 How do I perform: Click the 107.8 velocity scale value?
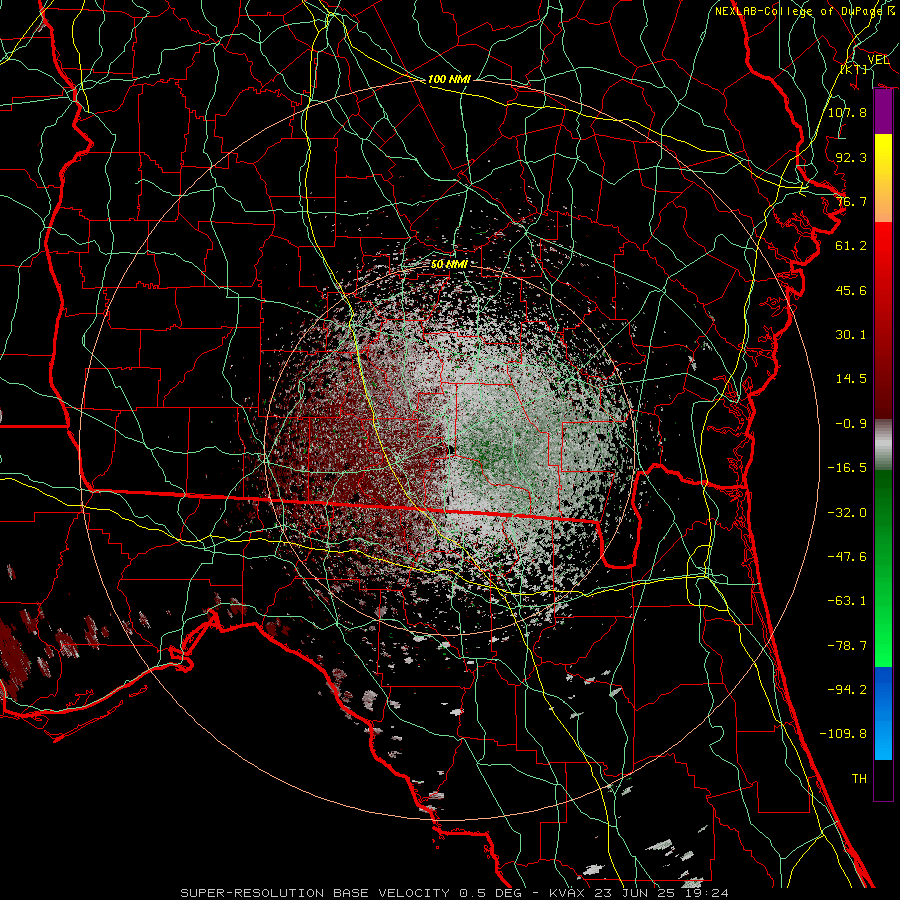click(x=847, y=112)
